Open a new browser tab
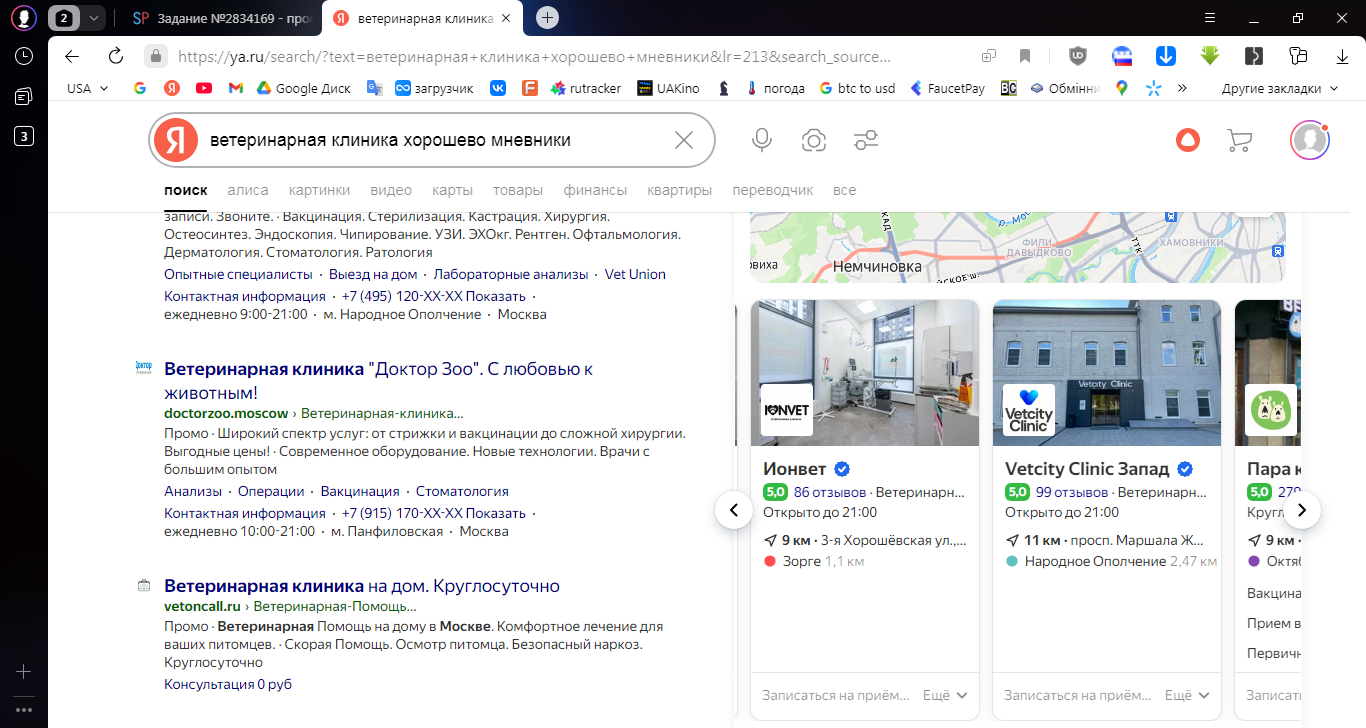This screenshot has height=728, width=1366. pos(547,18)
